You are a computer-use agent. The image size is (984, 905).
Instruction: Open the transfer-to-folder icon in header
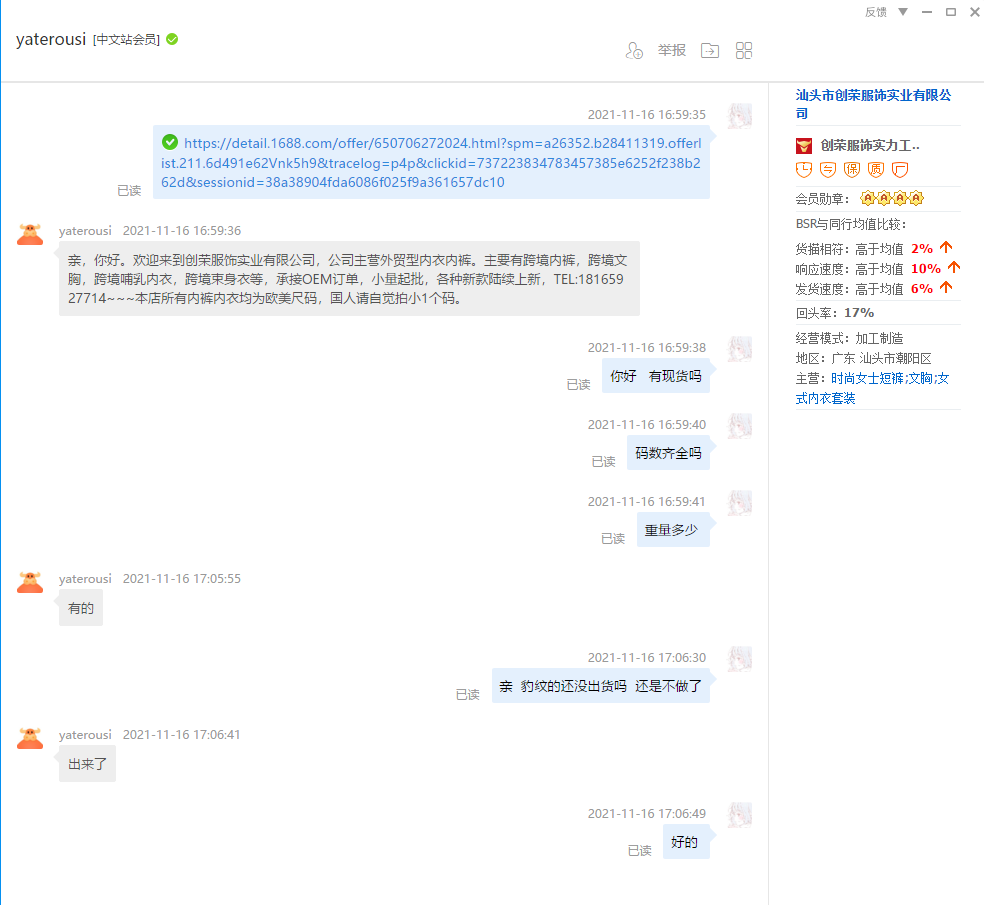[709, 51]
